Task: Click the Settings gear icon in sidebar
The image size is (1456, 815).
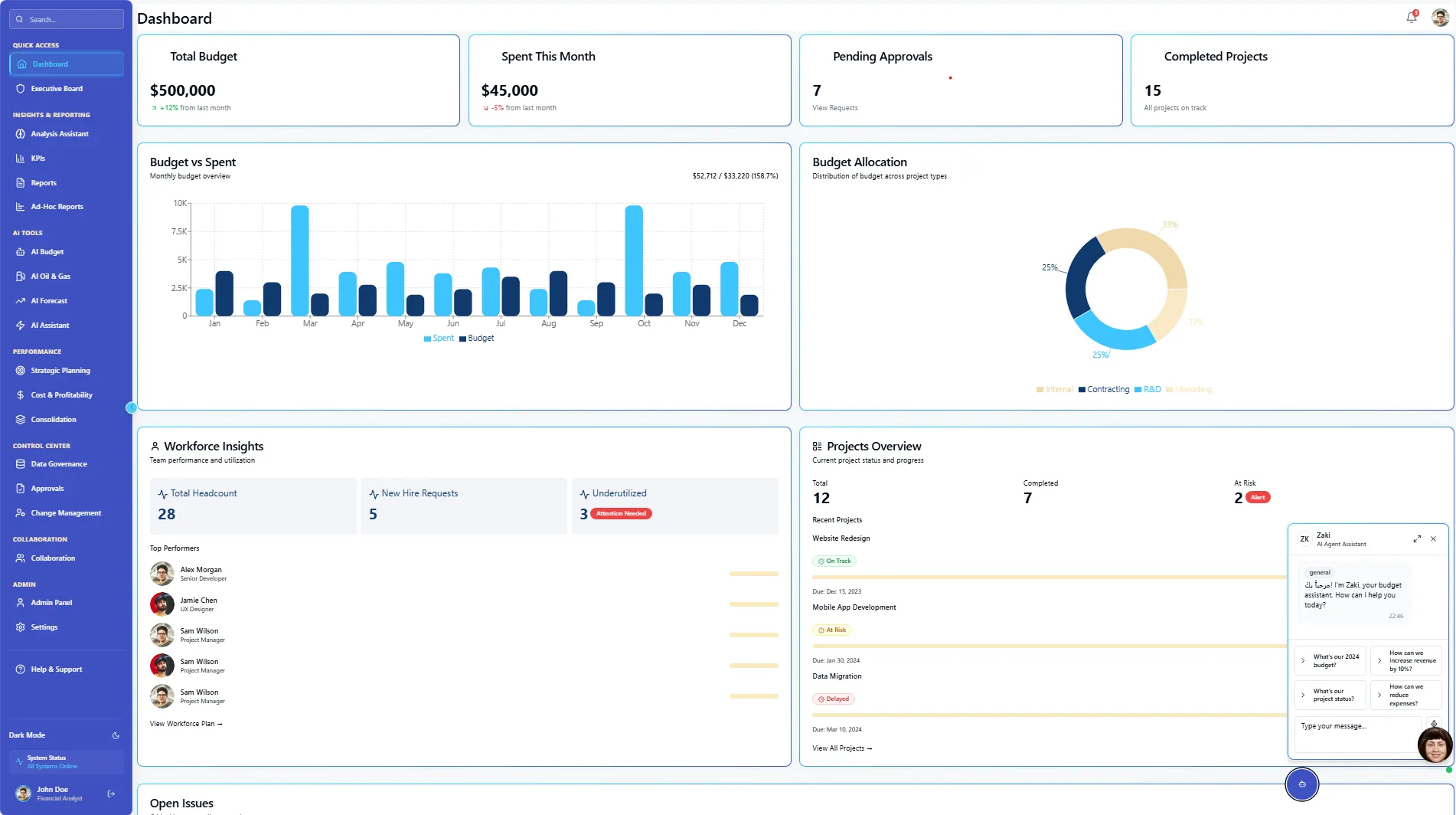Action: [x=21, y=627]
